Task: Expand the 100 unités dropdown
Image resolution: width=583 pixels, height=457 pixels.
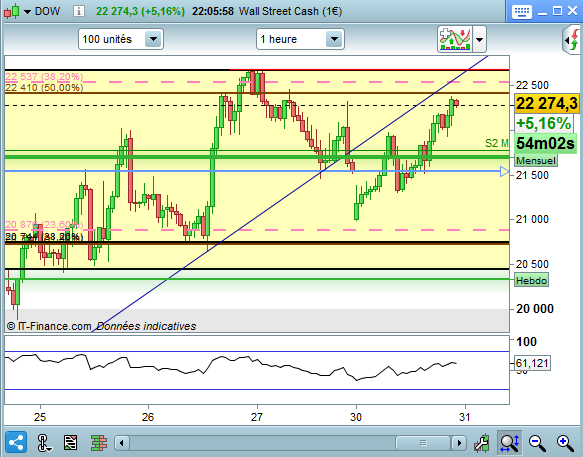Action: tap(153, 39)
